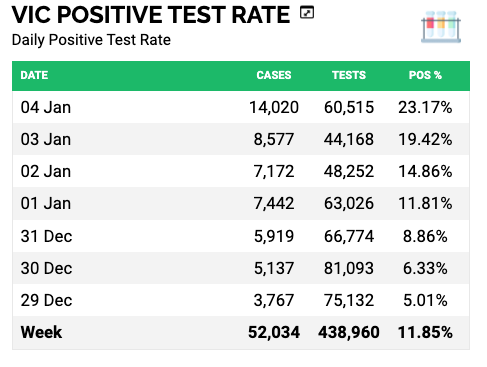Screen dimensions: 487x367
Task: Click the 19.42% positive rate
Action: click(425, 139)
